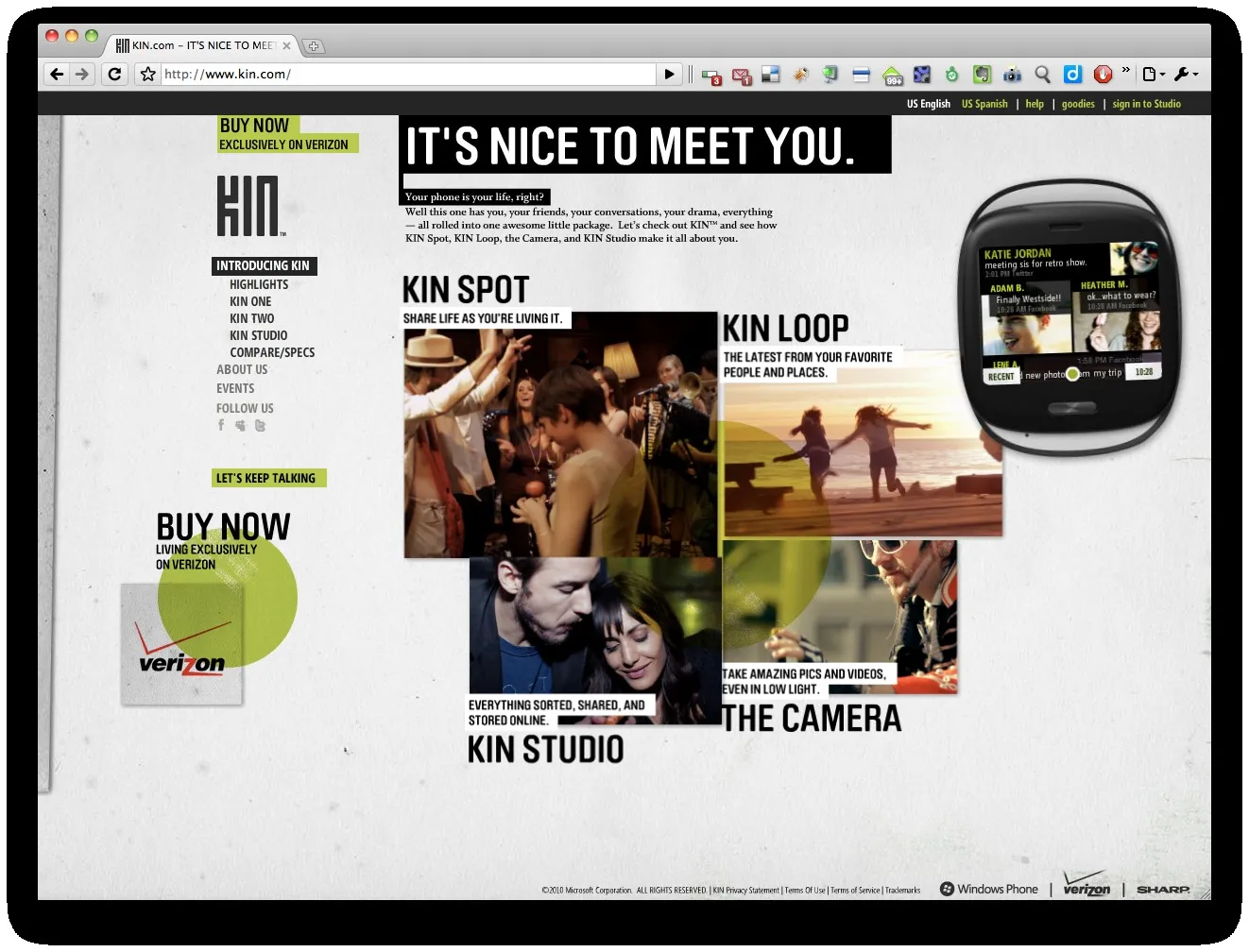Click the URL address bar field

pos(408,74)
